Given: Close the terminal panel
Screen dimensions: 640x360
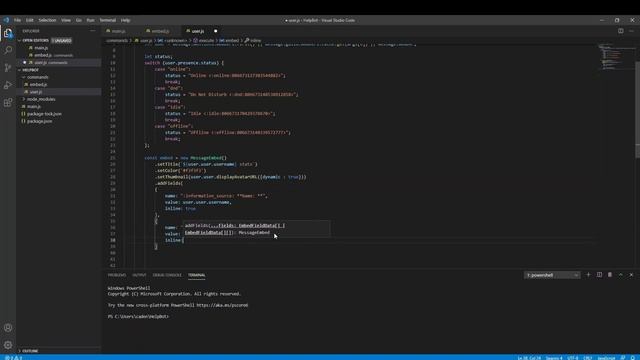Looking at the screenshot, I should (x=631, y=275).
